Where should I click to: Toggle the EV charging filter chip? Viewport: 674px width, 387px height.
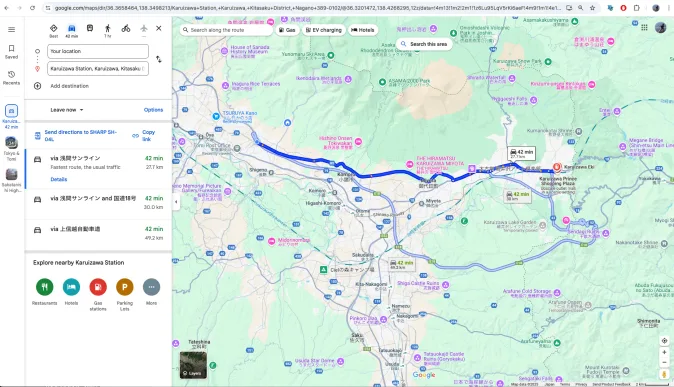coord(323,30)
